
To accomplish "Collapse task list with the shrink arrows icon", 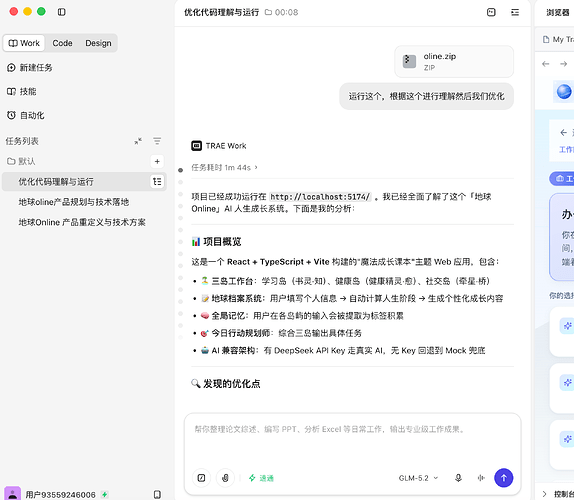I will pos(138,141).
